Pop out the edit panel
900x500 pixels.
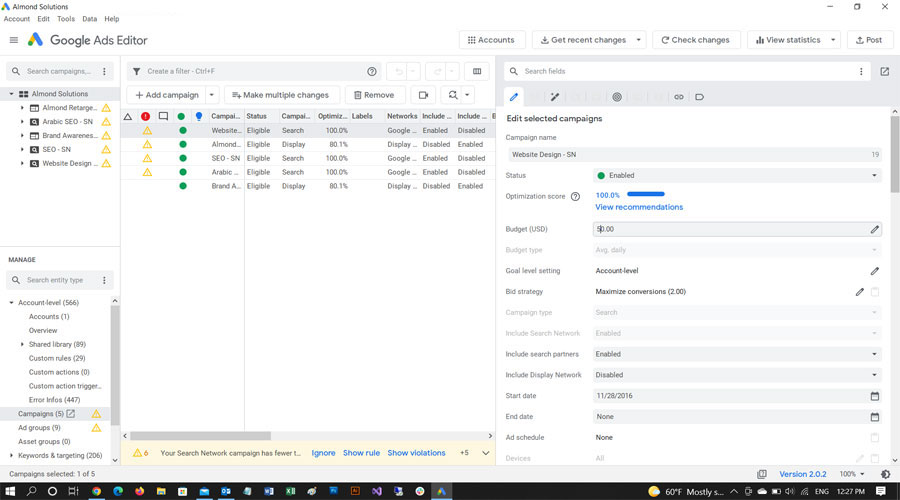(x=885, y=71)
